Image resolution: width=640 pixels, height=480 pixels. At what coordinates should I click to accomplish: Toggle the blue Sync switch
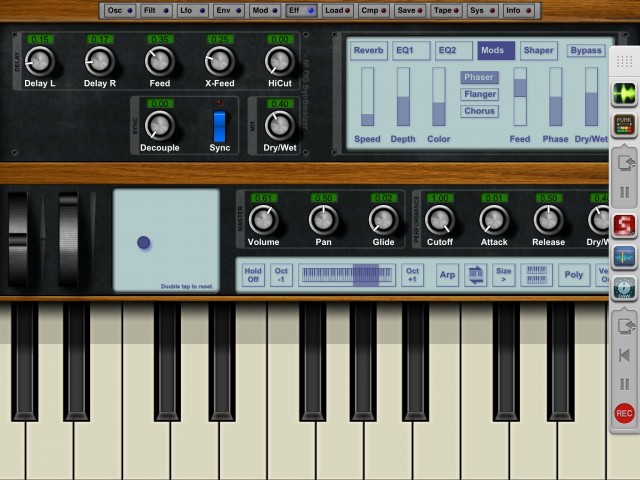point(220,127)
